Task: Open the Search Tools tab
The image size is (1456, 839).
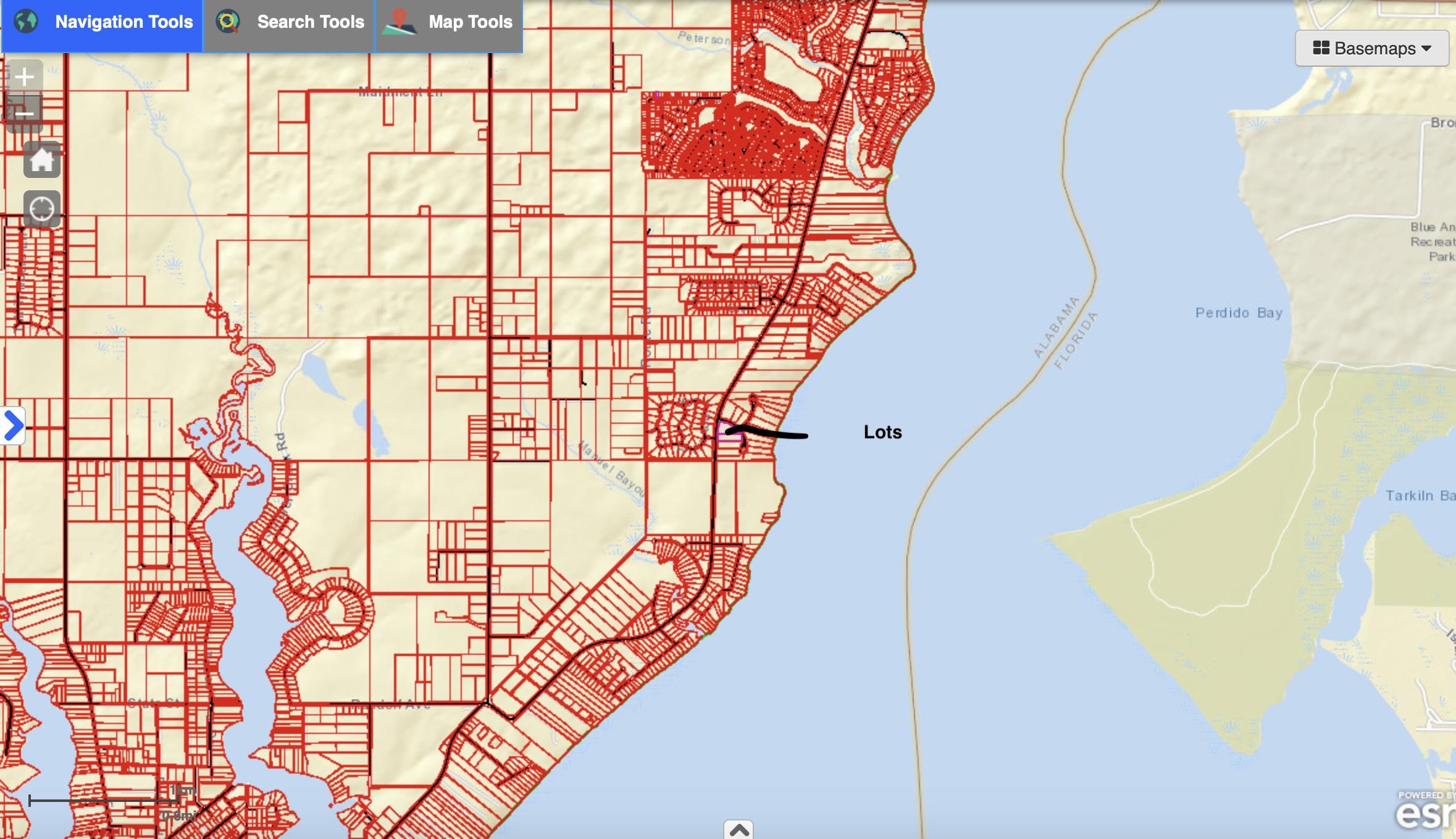Action: point(289,25)
